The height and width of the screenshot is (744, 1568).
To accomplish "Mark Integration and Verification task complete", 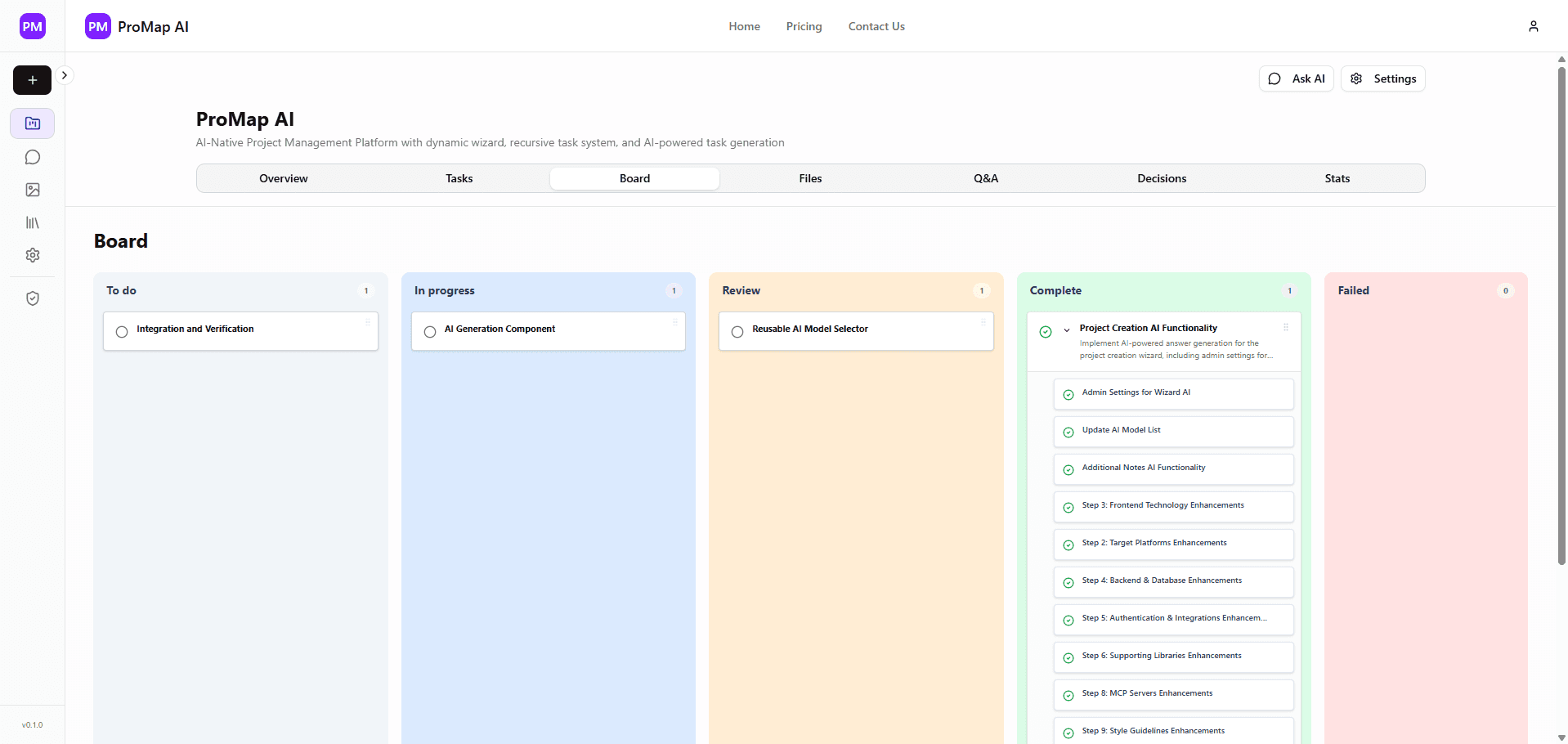I will pyautogui.click(x=122, y=332).
